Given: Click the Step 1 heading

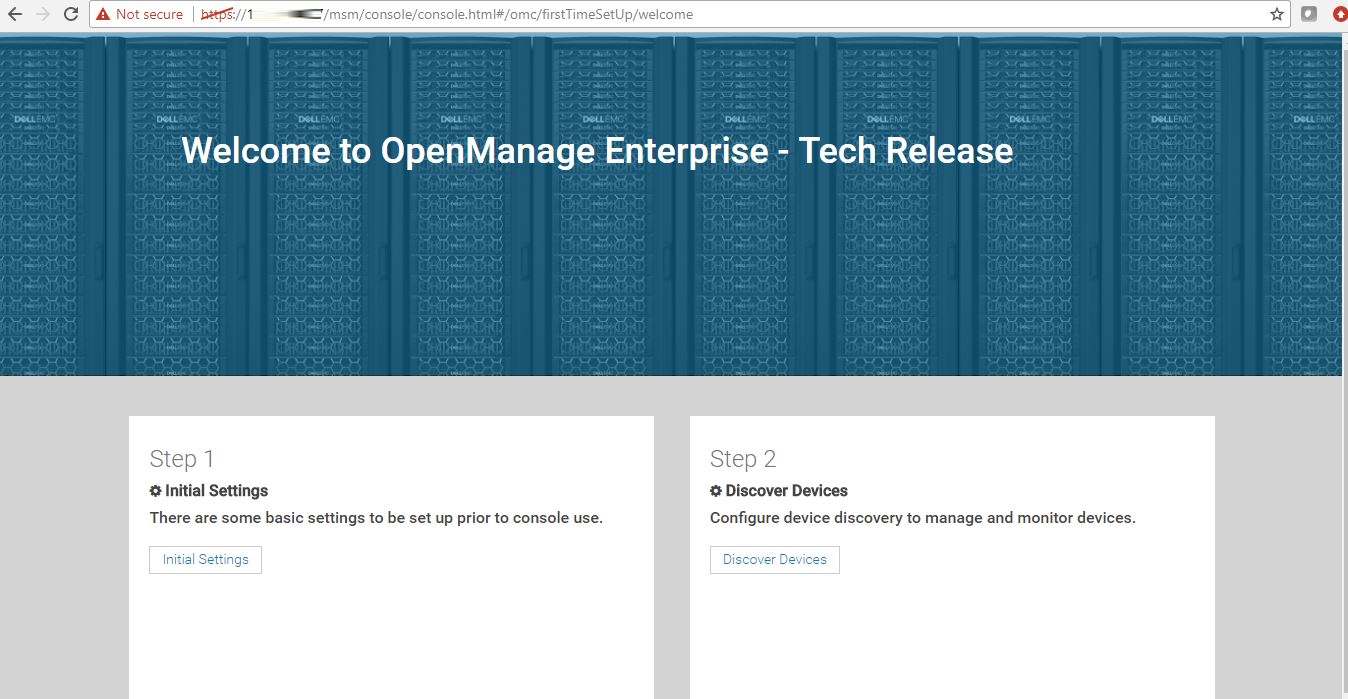Looking at the screenshot, I should tap(182, 459).
